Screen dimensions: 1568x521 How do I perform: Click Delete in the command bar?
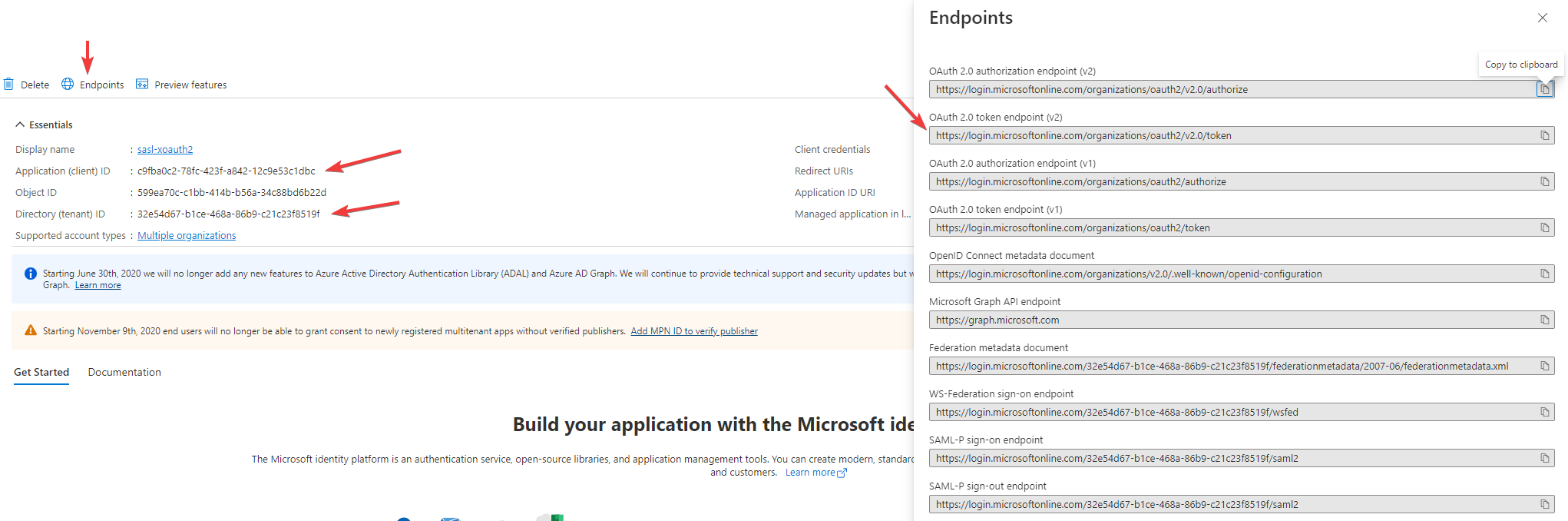[x=27, y=85]
